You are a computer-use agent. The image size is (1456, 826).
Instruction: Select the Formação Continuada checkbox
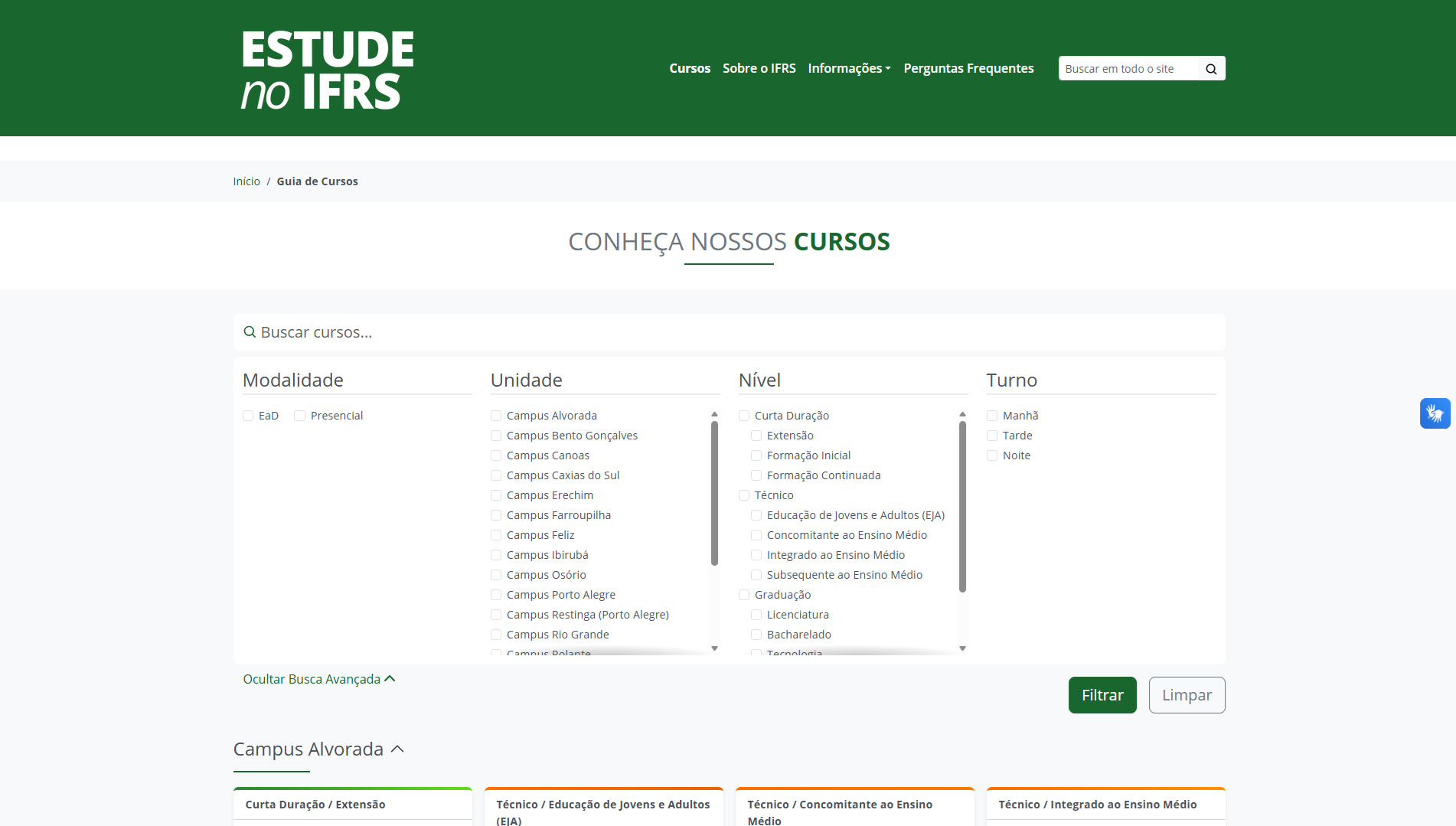pyautogui.click(x=756, y=475)
